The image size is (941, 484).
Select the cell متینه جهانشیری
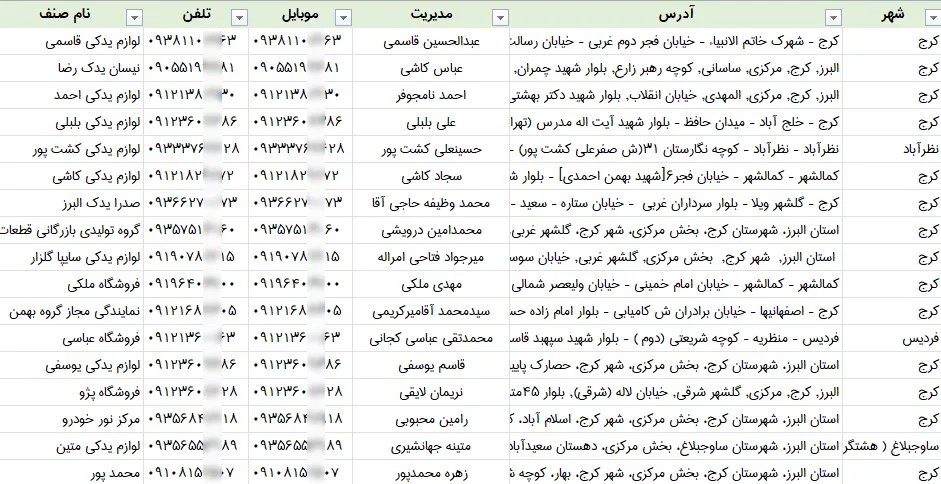(x=431, y=447)
